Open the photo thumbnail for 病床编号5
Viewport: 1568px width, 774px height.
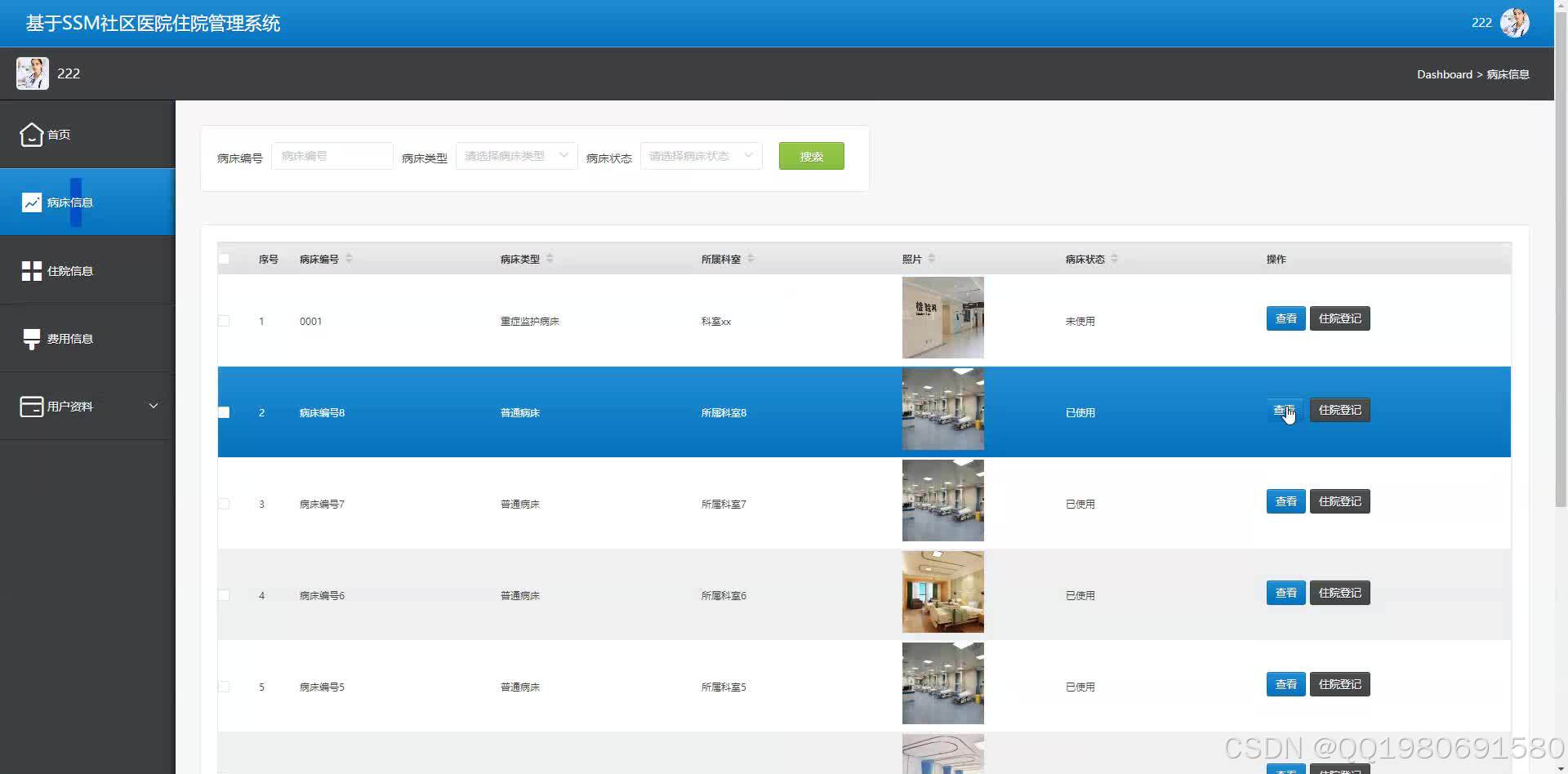click(942, 683)
